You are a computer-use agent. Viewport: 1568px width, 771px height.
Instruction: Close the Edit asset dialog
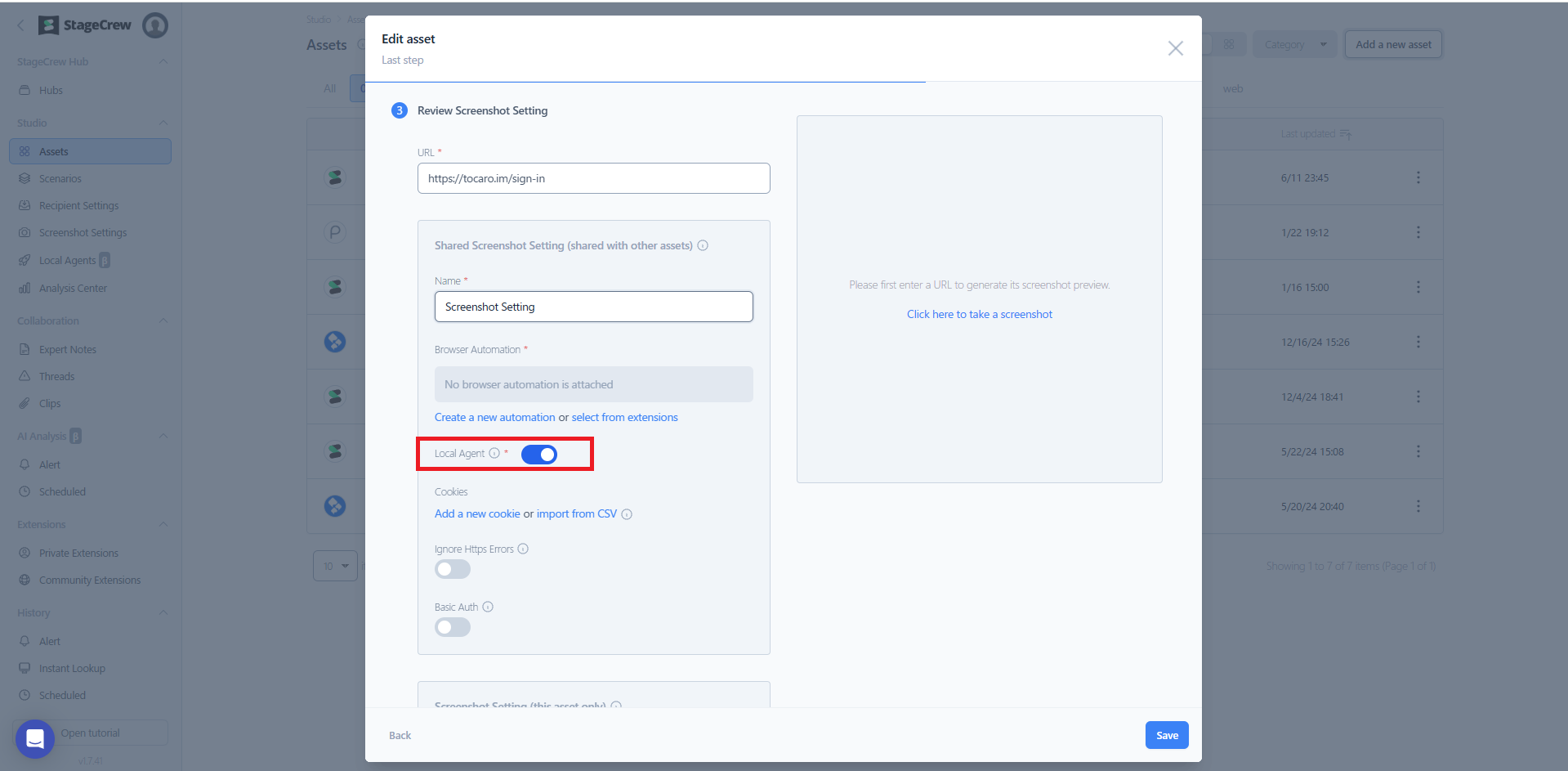point(1175,48)
